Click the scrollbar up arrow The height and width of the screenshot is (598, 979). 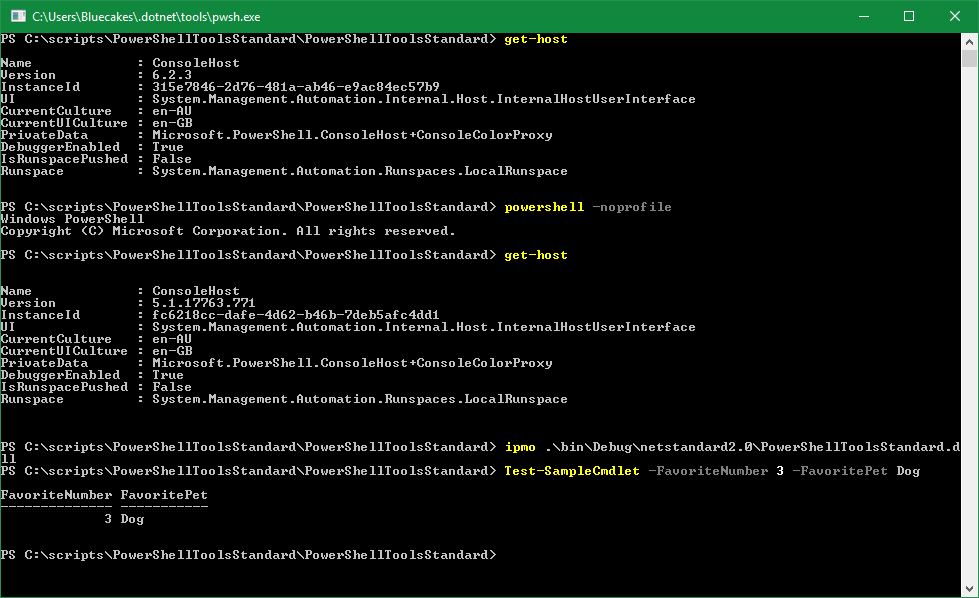[x=970, y=40]
